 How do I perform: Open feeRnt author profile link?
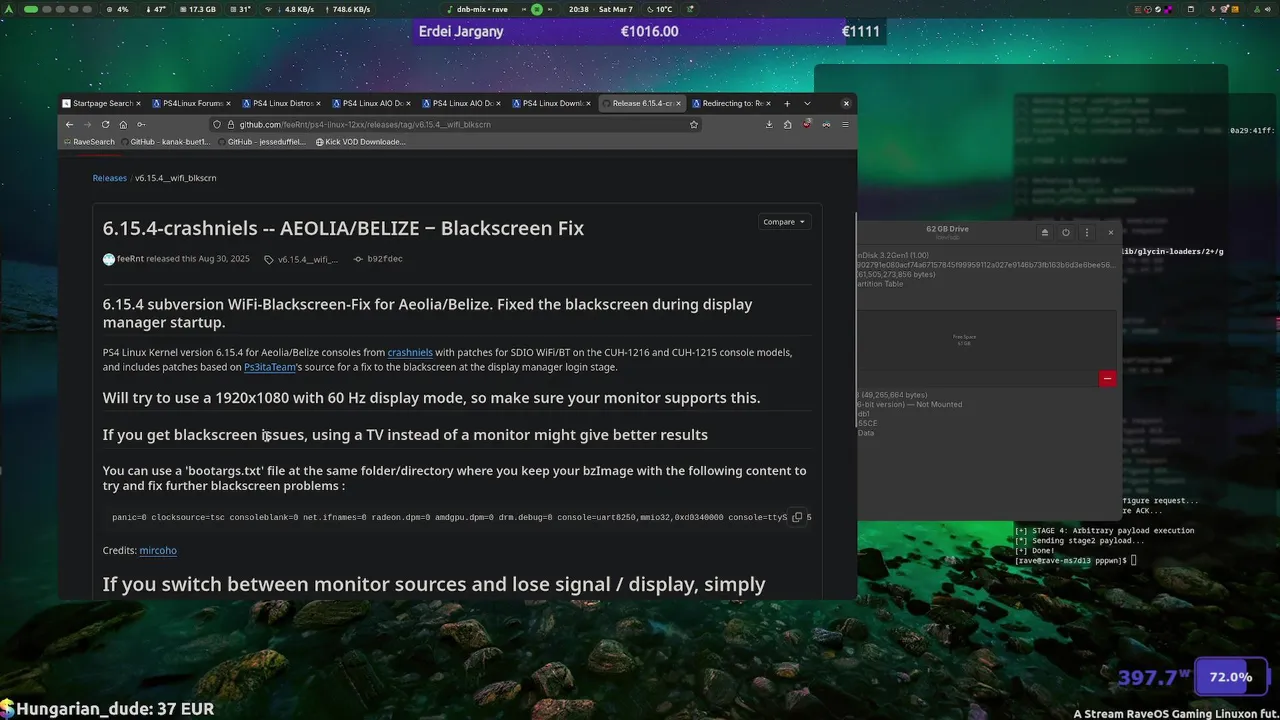(x=130, y=259)
